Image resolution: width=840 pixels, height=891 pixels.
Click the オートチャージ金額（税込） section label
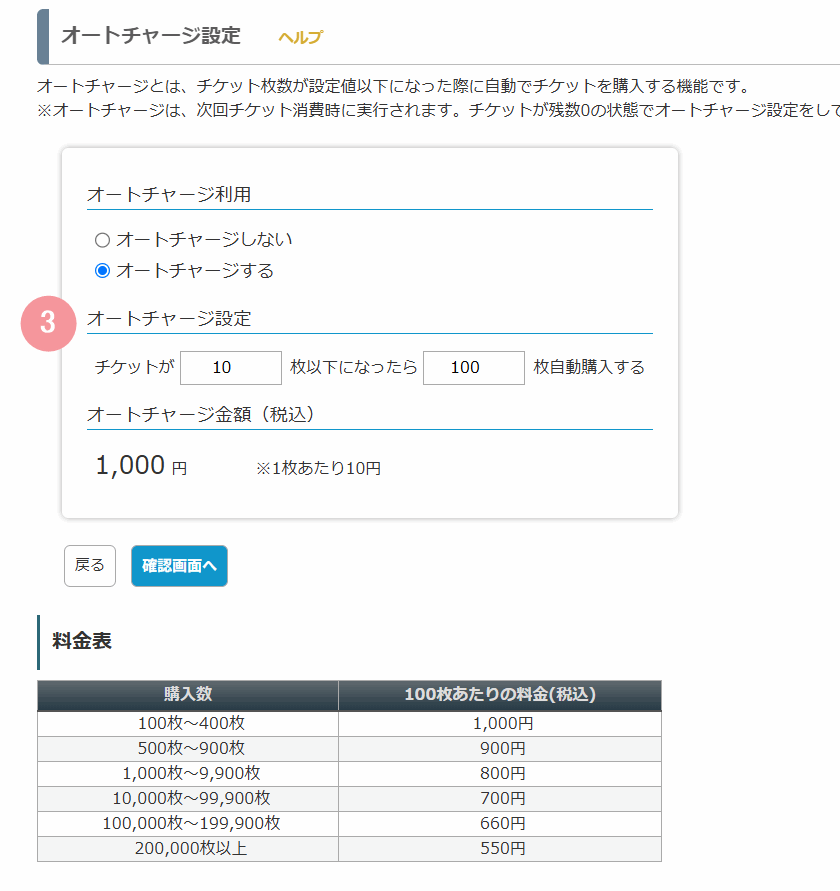click(x=200, y=415)
